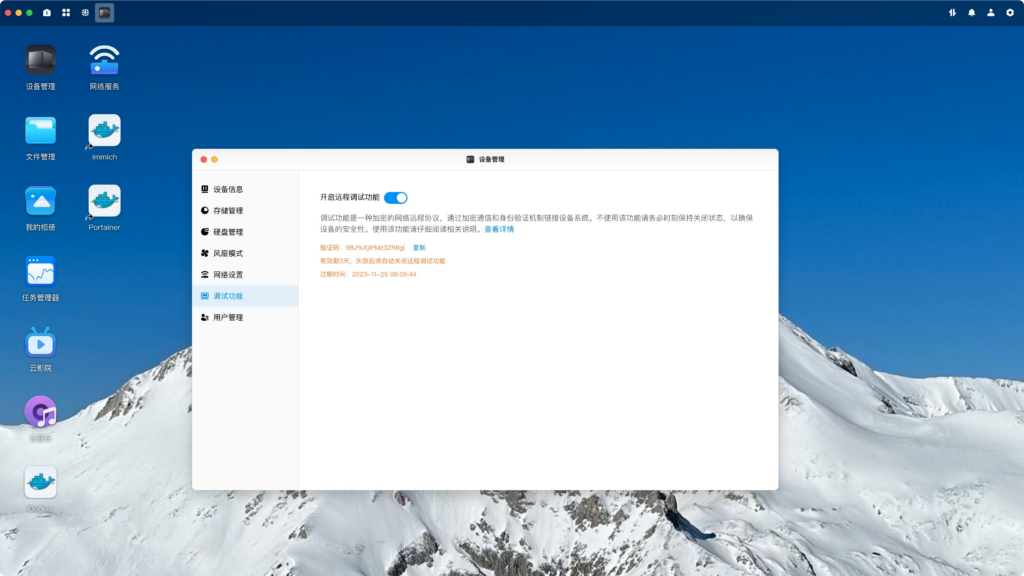Open the 我的相册 photo album app
1024x576 pixels.
tap(40, 201)
